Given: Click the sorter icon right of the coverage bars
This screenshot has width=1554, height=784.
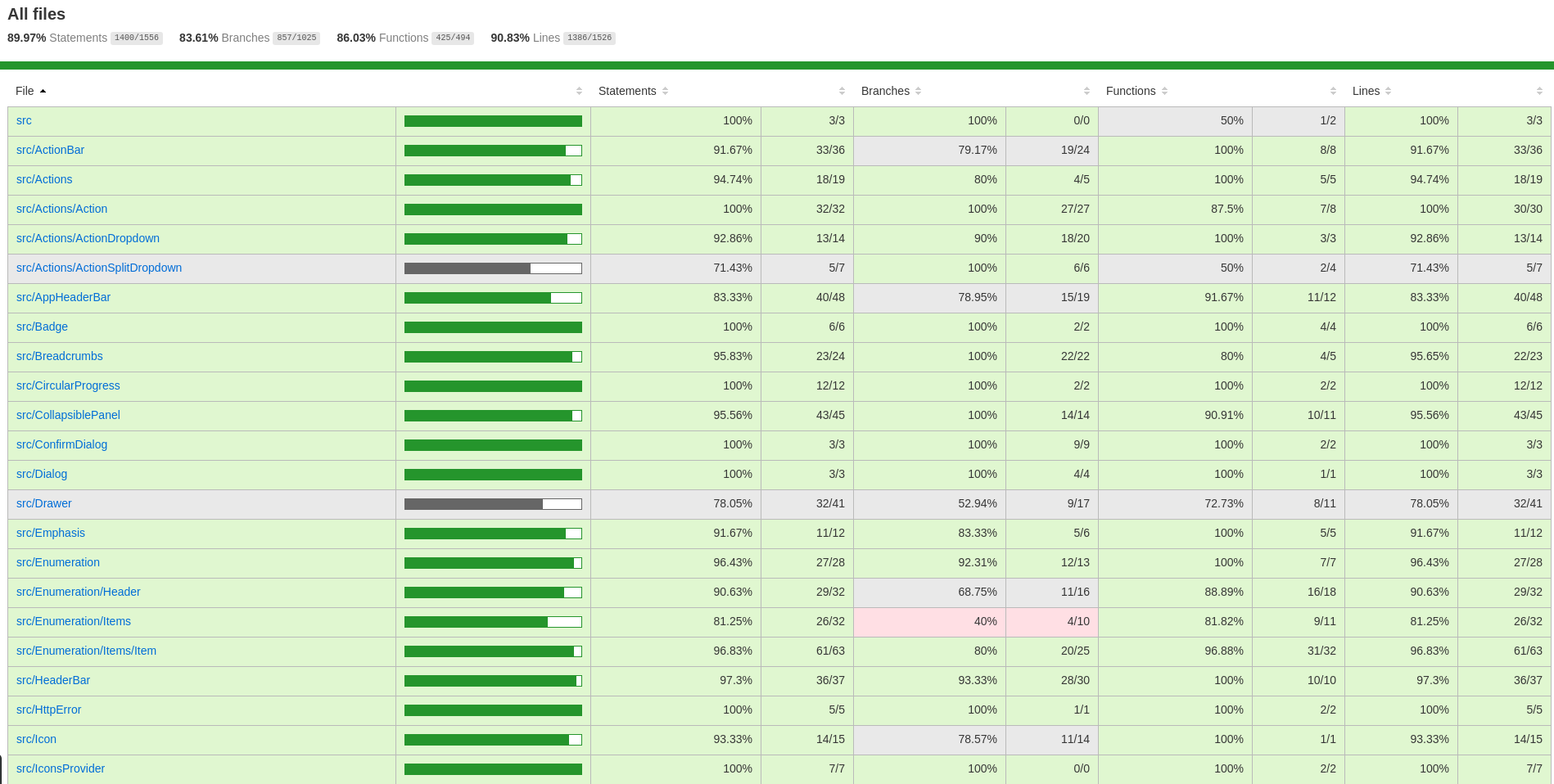Looking at the screenshot, I should point(580,91).
